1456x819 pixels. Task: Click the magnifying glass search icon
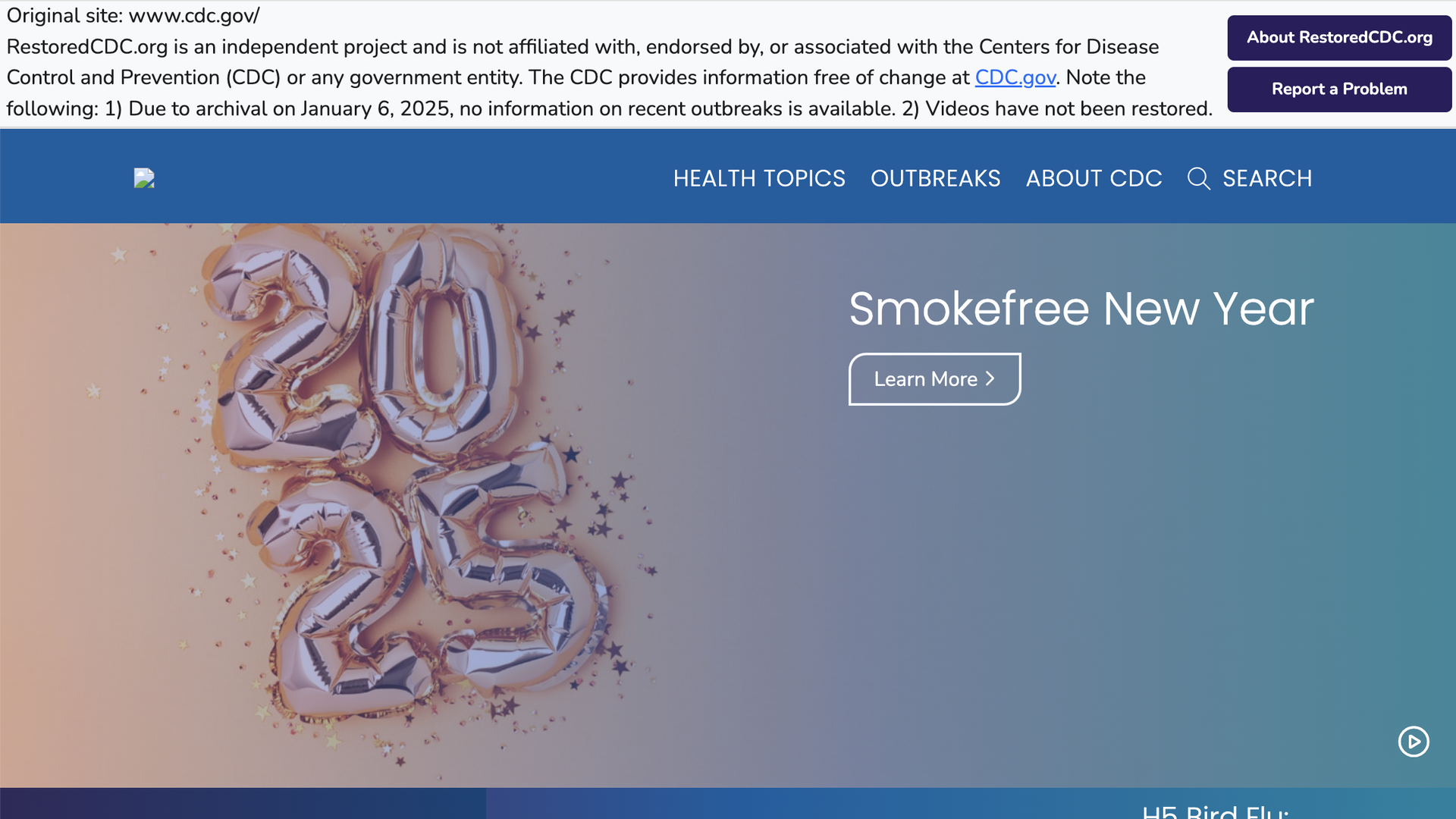pyautogui.click(x=1198, y=179)
